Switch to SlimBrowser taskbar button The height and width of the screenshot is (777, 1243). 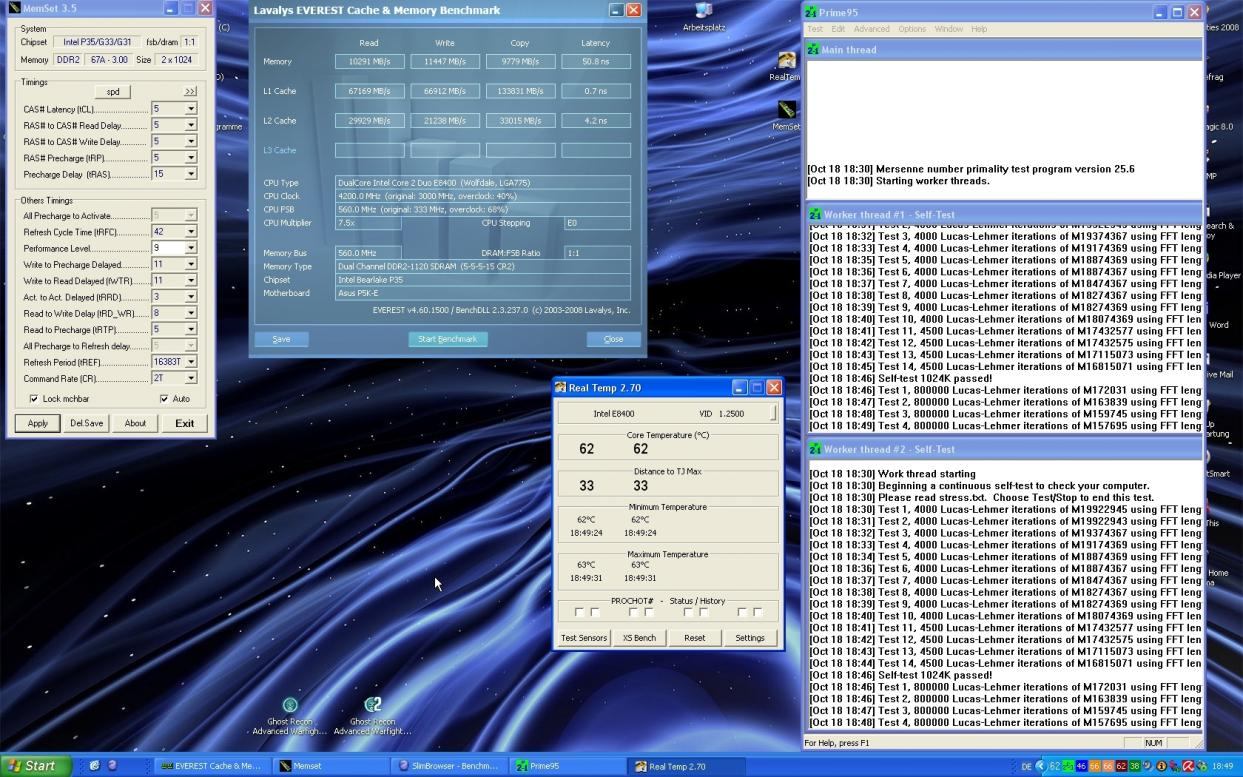tap(447, 766)
